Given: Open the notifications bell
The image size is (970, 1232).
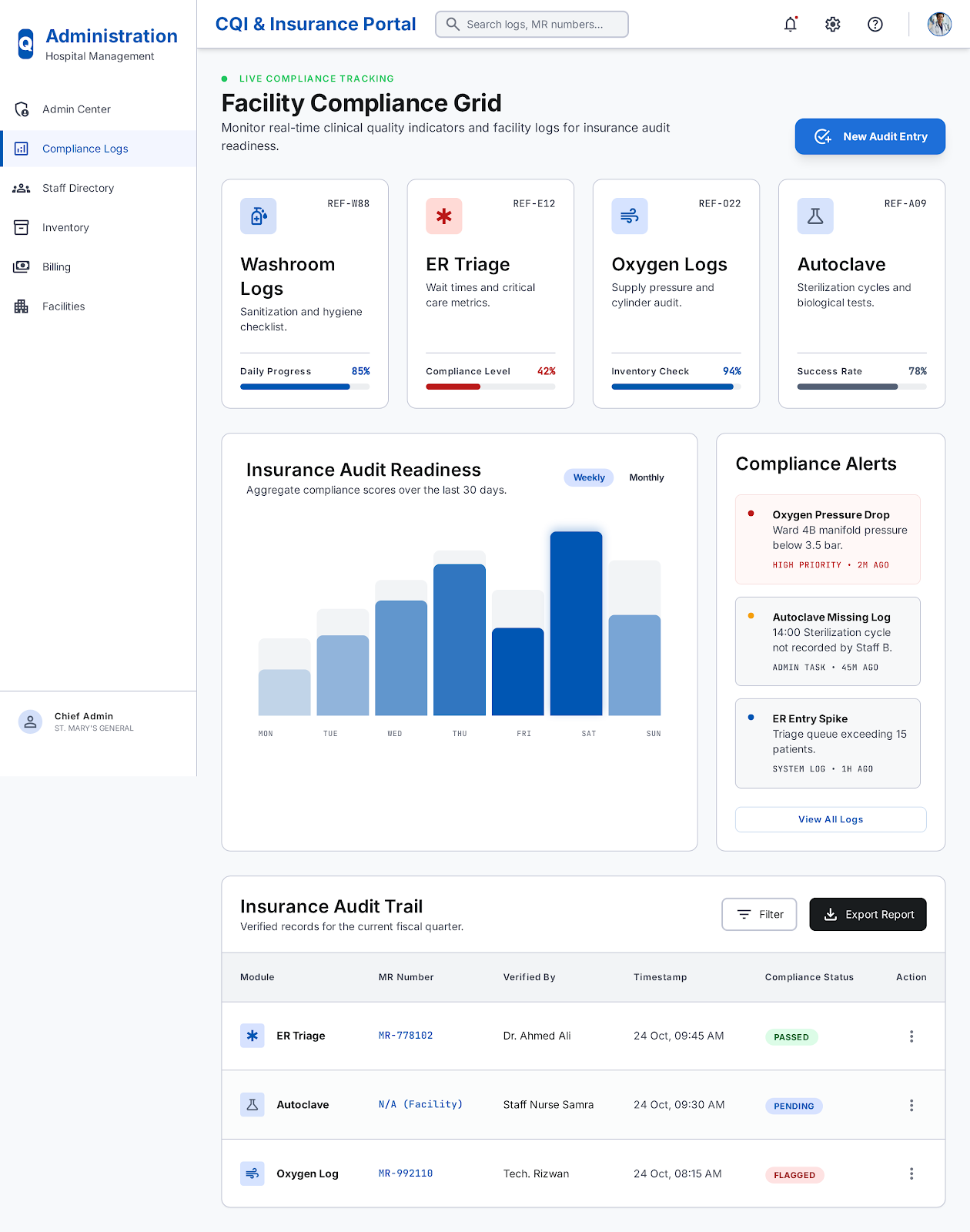Looking at the screenshot, I should [791, 25].
